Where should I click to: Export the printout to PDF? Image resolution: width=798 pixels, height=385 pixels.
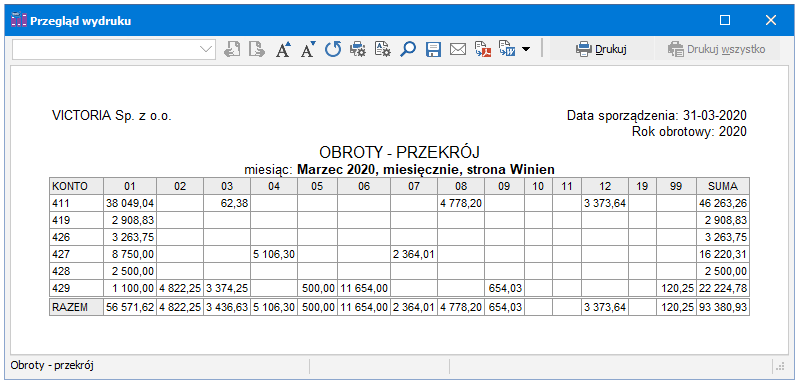[483, 49]
